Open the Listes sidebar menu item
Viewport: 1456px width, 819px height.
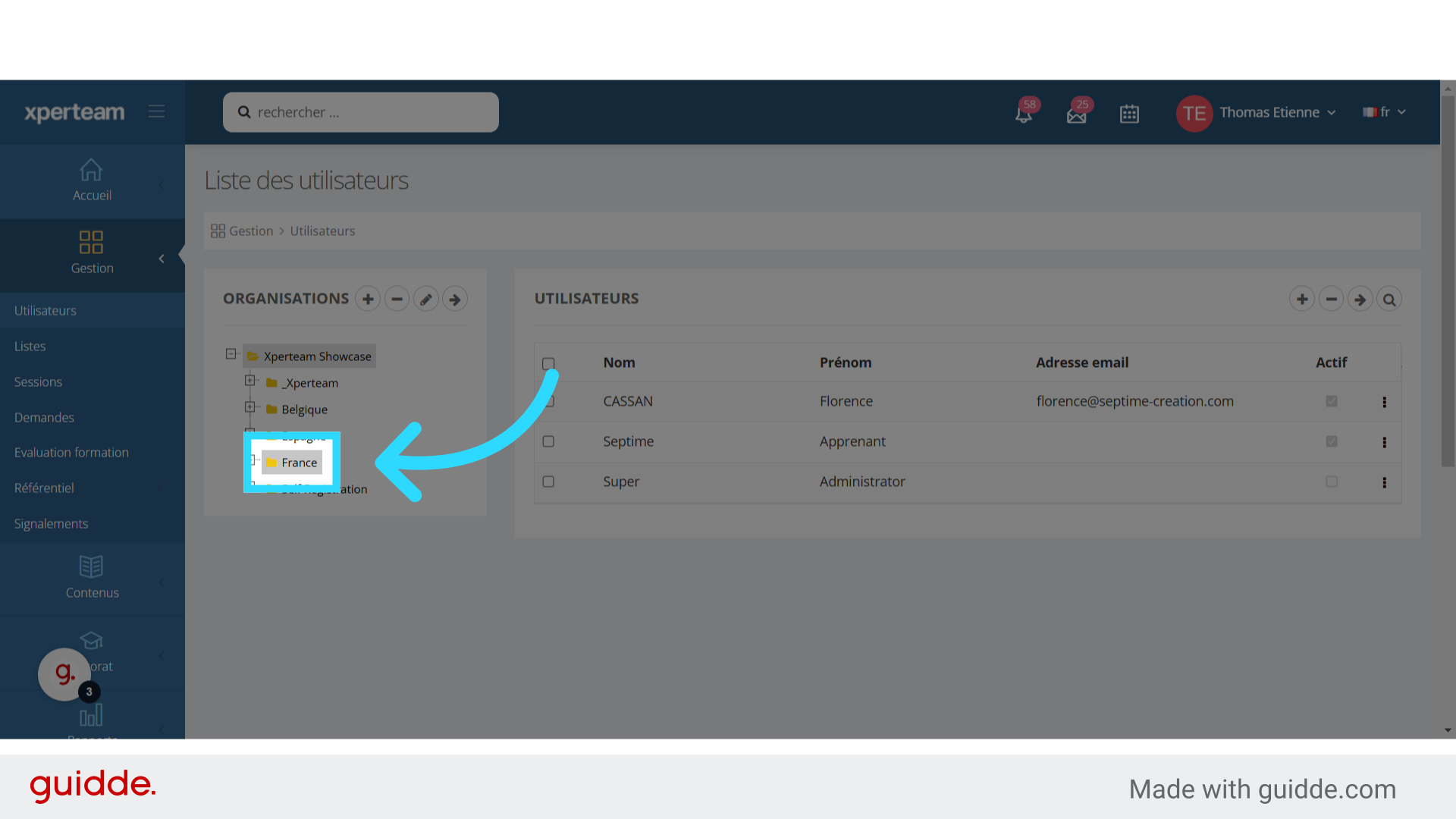(x=30, y=346)
